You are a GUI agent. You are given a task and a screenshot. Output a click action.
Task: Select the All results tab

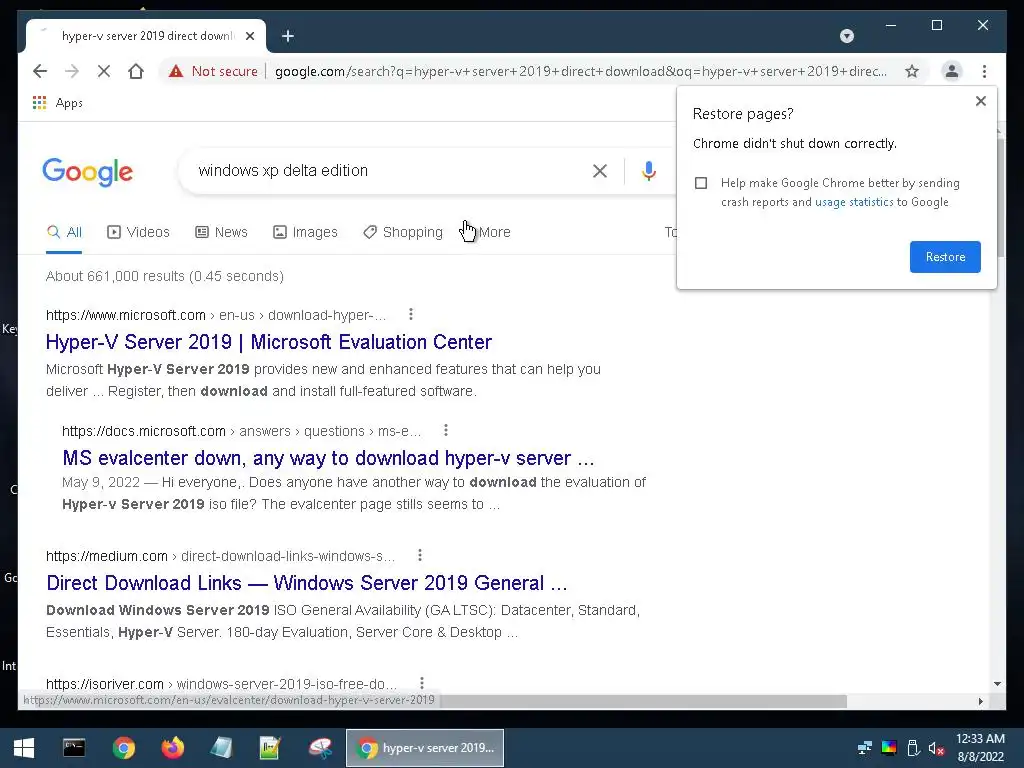64,232
